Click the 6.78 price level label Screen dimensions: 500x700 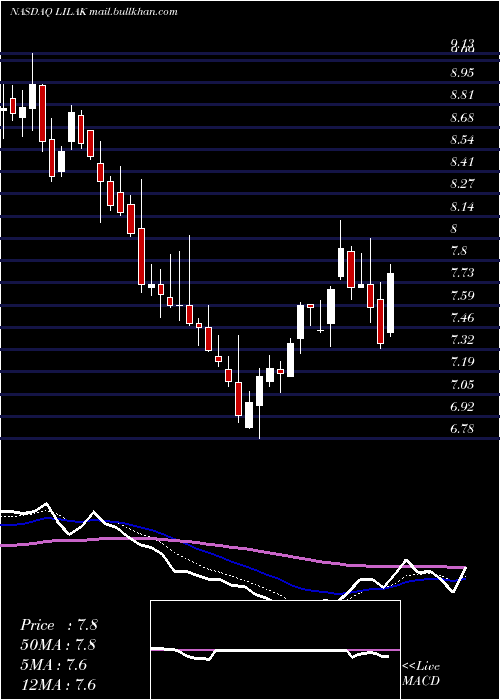[462, 429]
